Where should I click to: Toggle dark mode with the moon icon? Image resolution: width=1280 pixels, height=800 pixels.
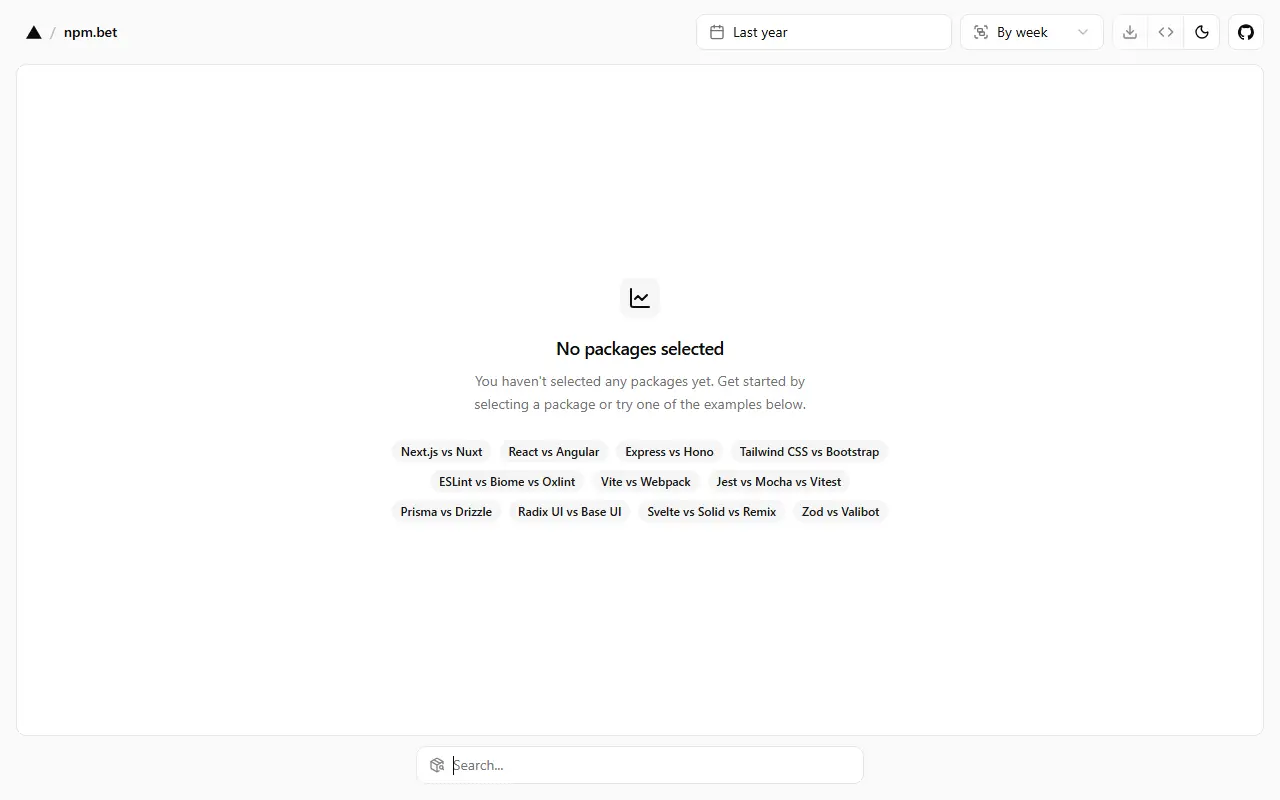tap(1202, 32)
